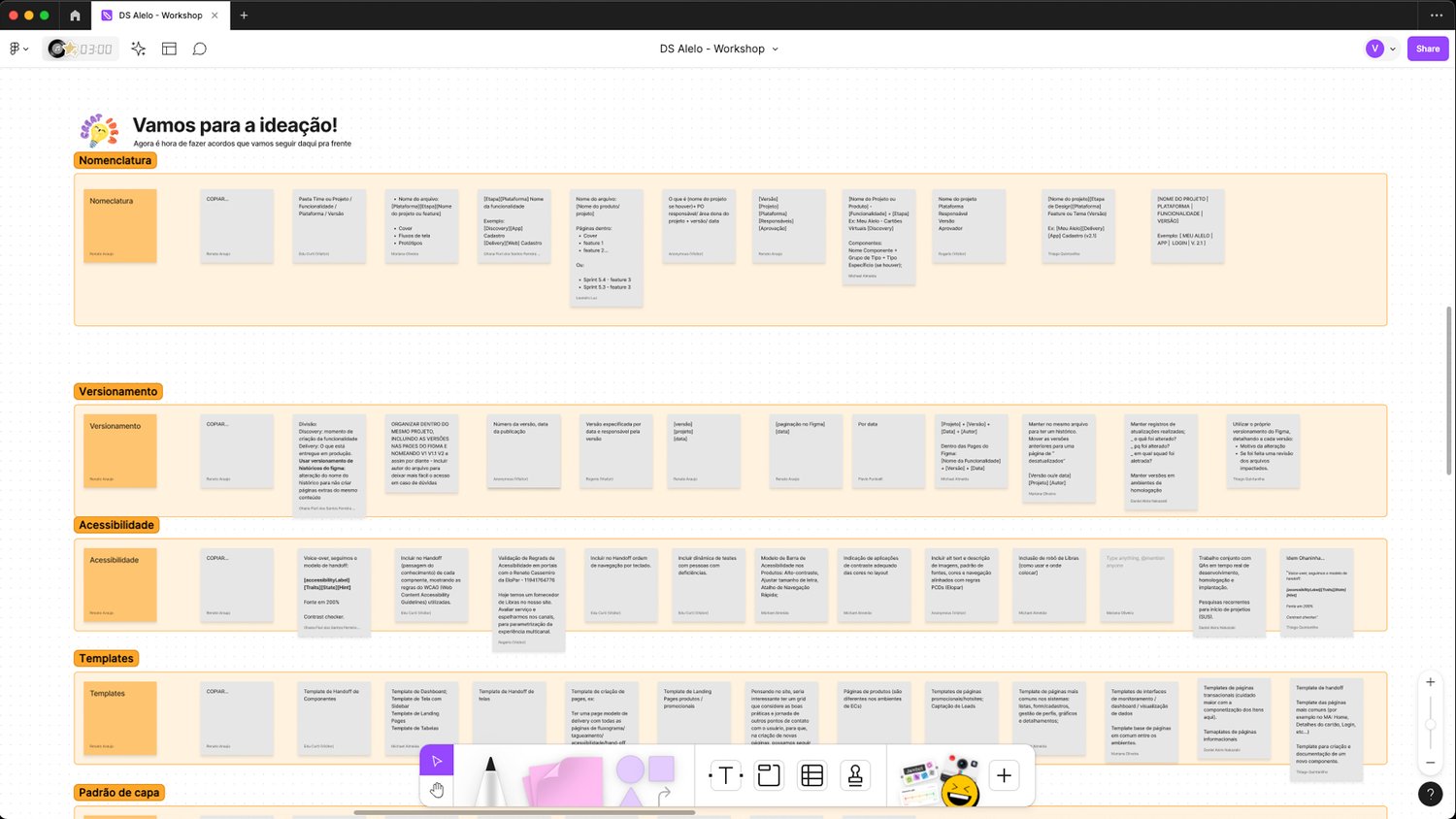
Task: Select the Section tool
Action: point(769,775)
